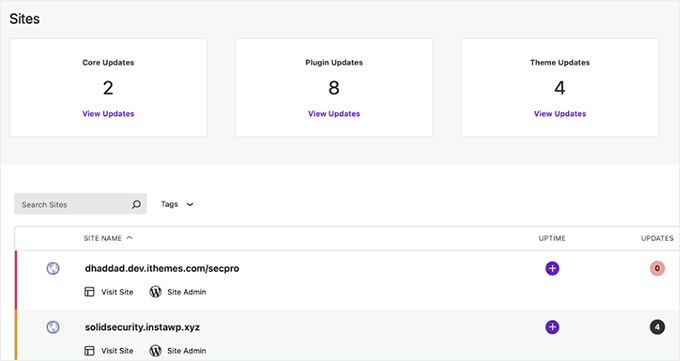Add uptime monitoring for solidsecurity.instawp.xyz

pos(552,327)
